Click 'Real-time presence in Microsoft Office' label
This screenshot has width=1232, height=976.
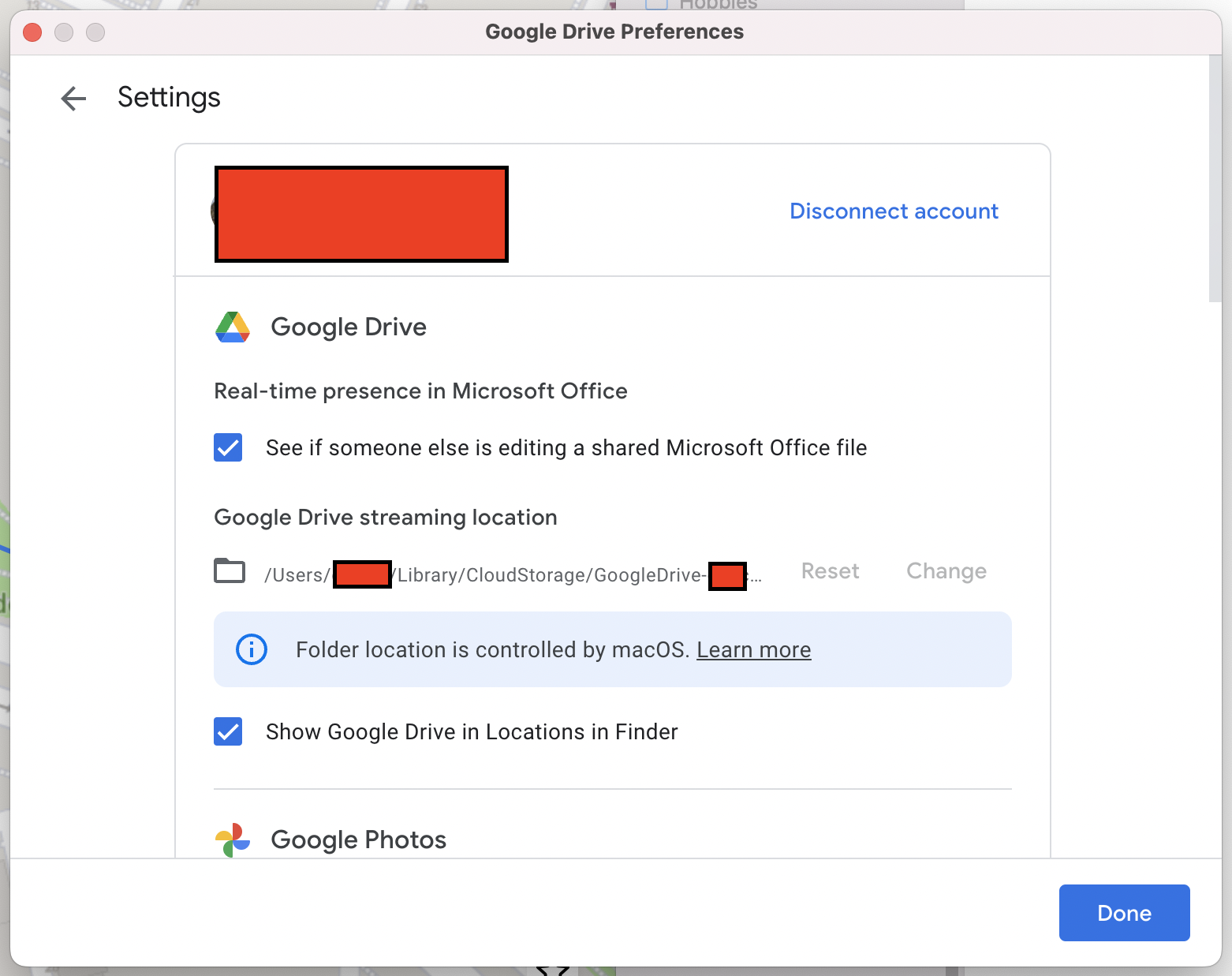(x=420, y=391)
